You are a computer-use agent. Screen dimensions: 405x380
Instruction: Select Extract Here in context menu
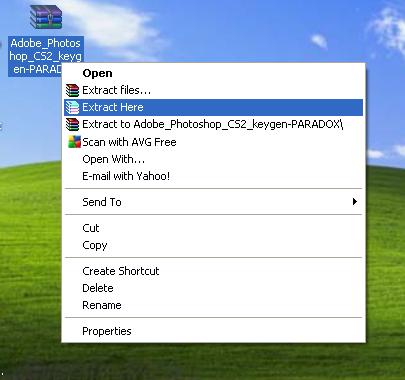(213, 107)
